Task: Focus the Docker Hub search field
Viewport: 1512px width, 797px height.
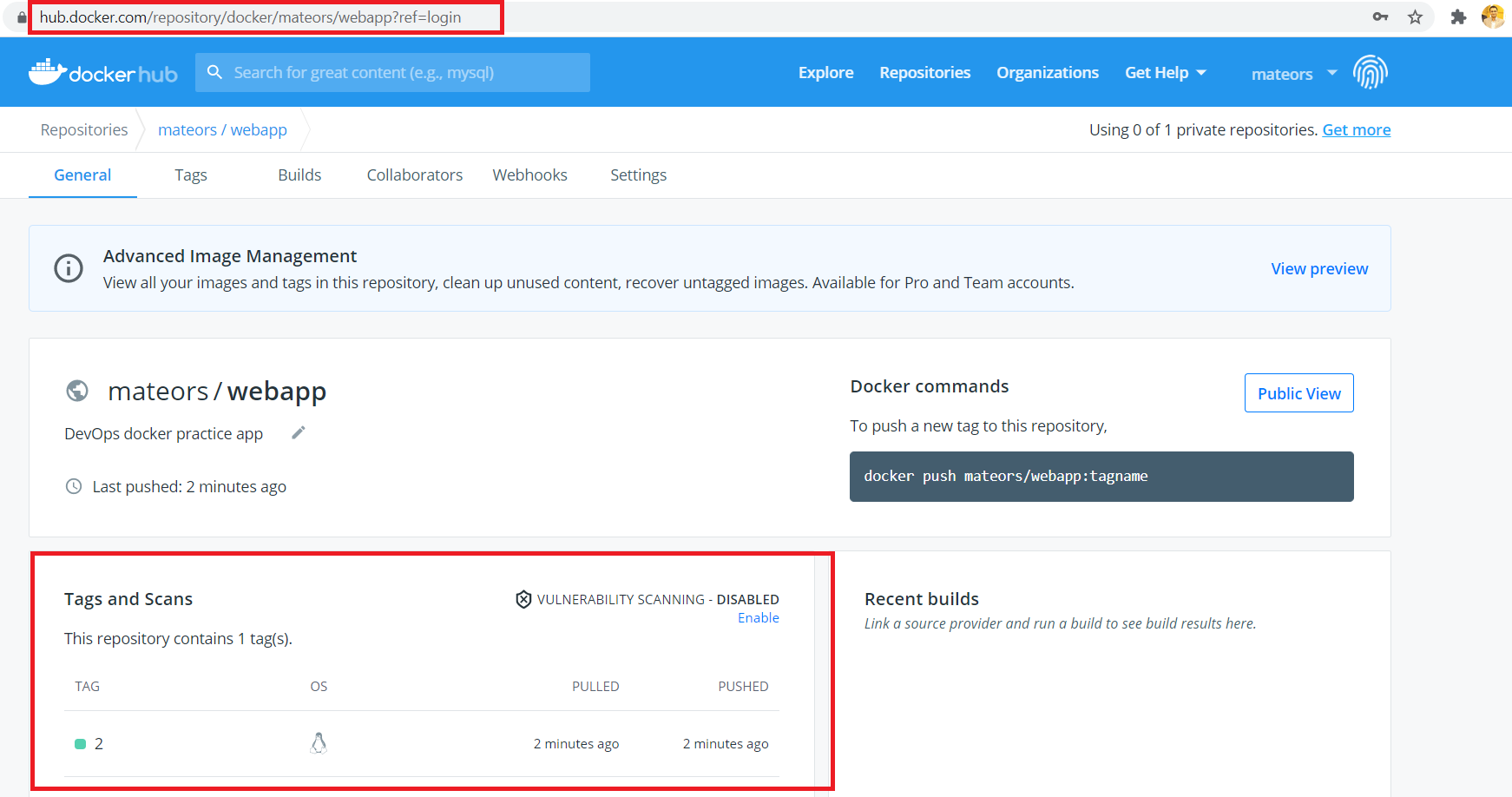Action: pos(392,72)
